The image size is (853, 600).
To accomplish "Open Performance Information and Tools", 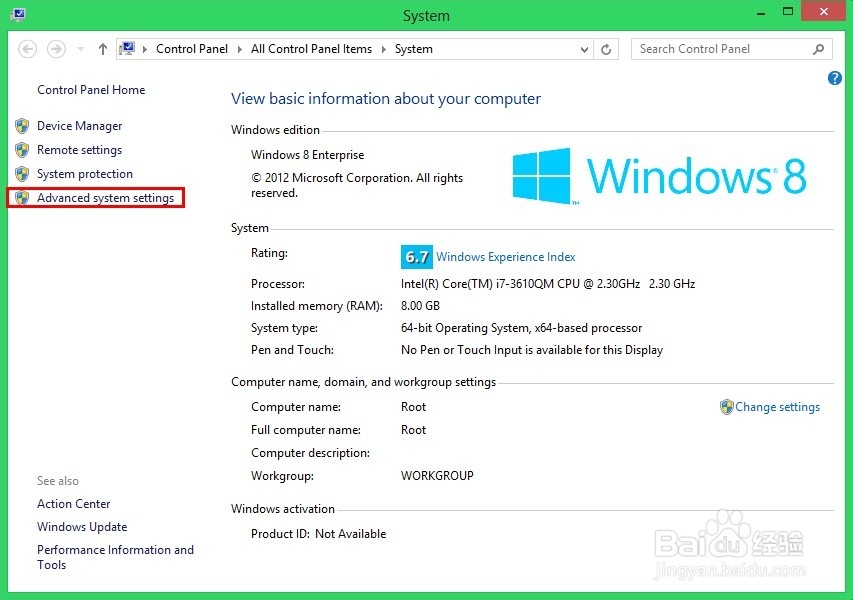I will tap(115, 557).
